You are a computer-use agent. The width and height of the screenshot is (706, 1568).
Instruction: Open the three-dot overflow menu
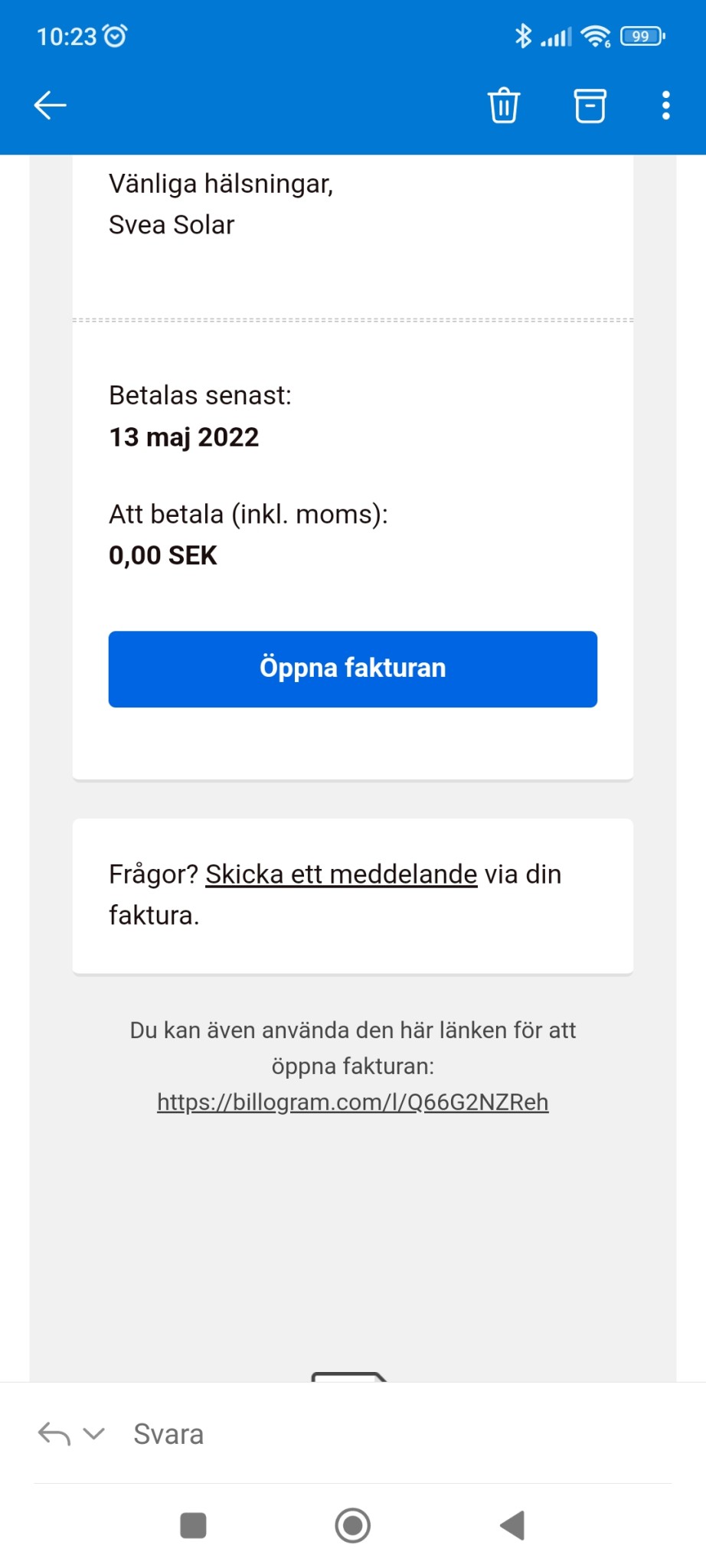(x=665, y=106)
